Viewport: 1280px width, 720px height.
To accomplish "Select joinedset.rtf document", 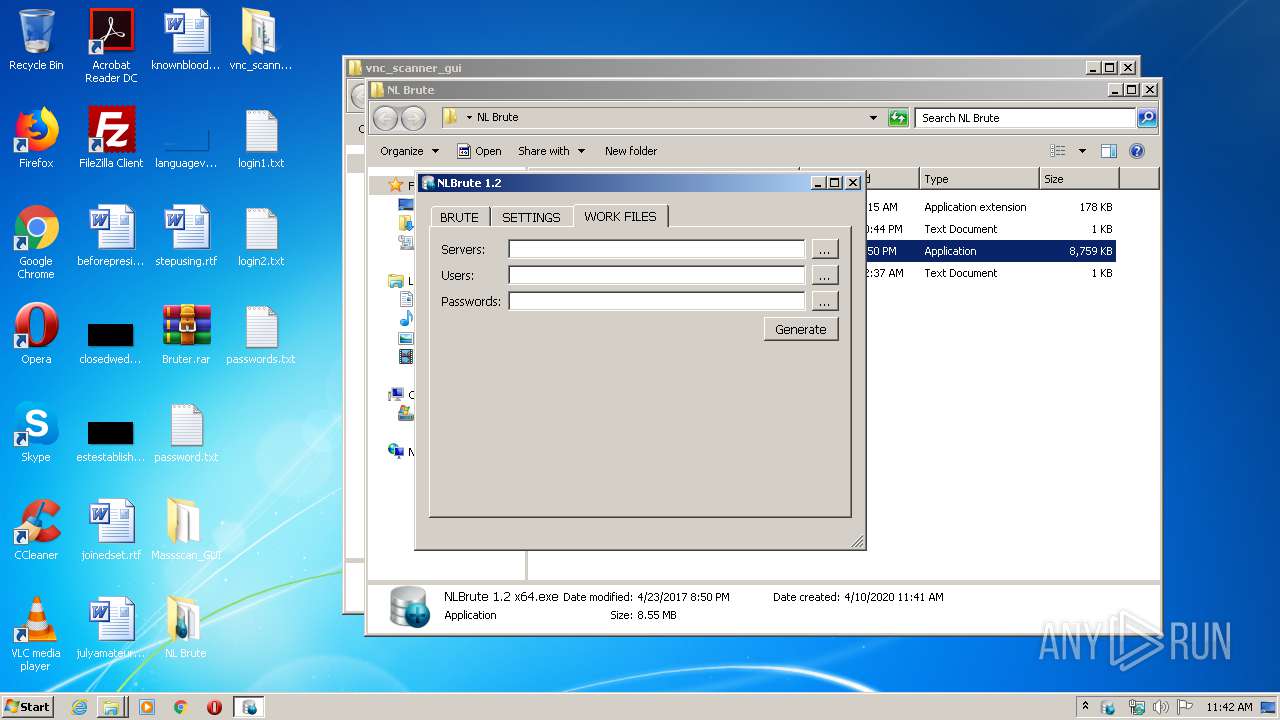I will click(x=111, y=530).
